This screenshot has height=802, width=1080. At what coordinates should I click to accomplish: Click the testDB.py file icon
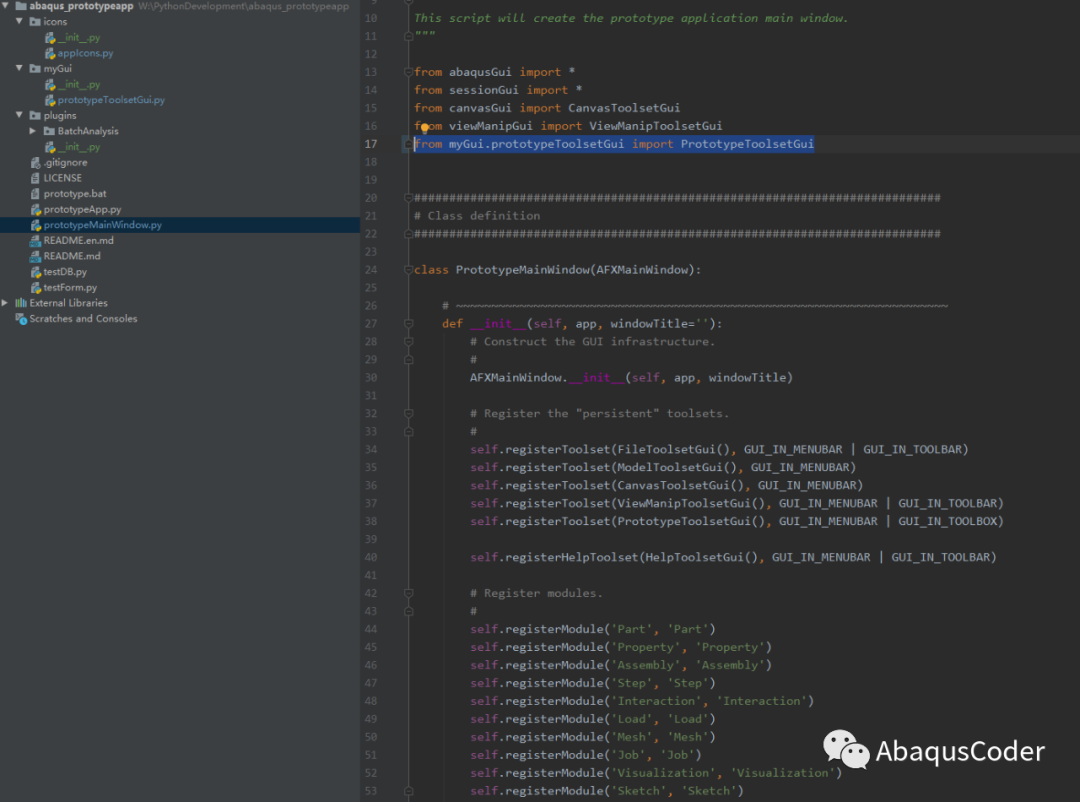(x=36, y=271)
